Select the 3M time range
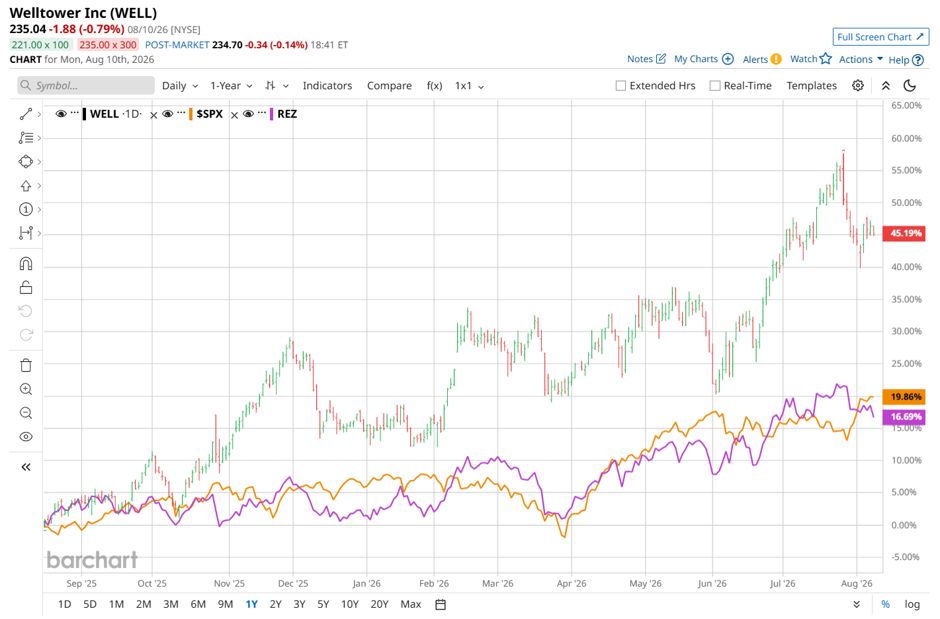 click(171, 605)
